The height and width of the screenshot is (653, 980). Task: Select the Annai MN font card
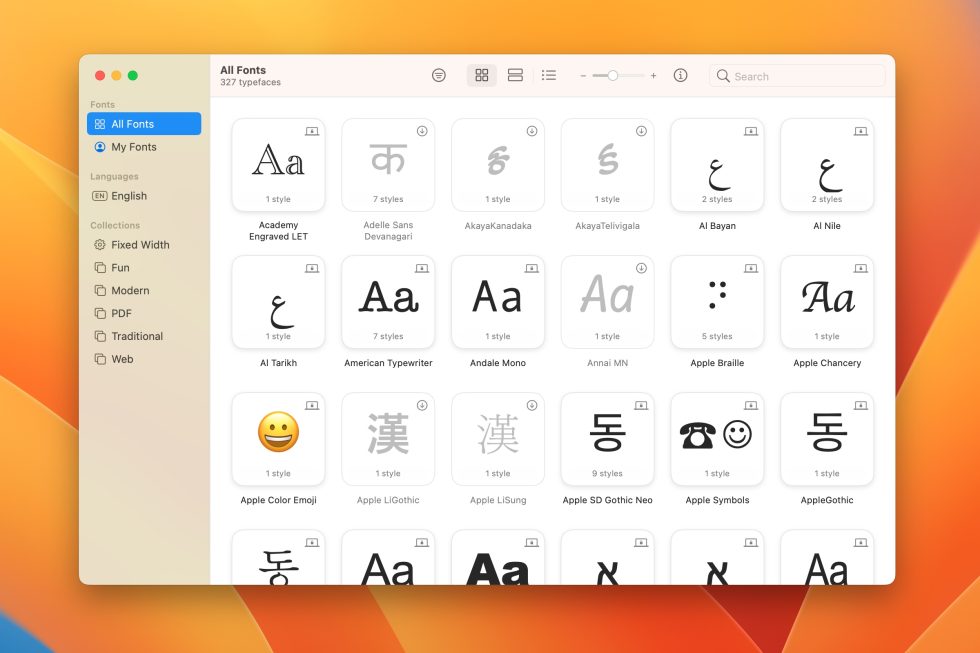click(608, 302)
